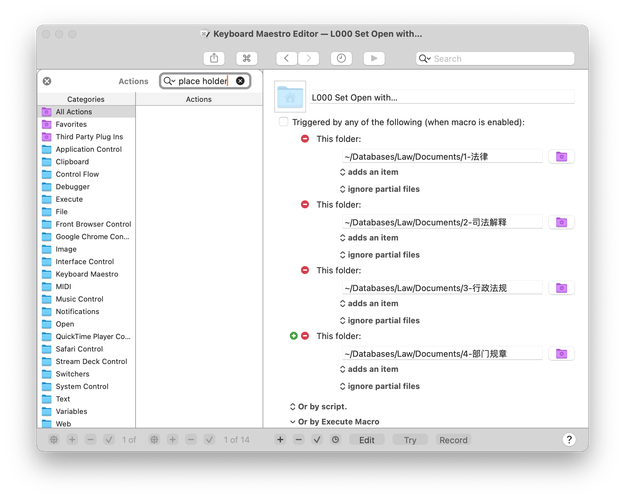This screenshot has width=625, height=500.
Task: Remove the 3-行政法規 folder trigger
Action: (x=305, y=270)
